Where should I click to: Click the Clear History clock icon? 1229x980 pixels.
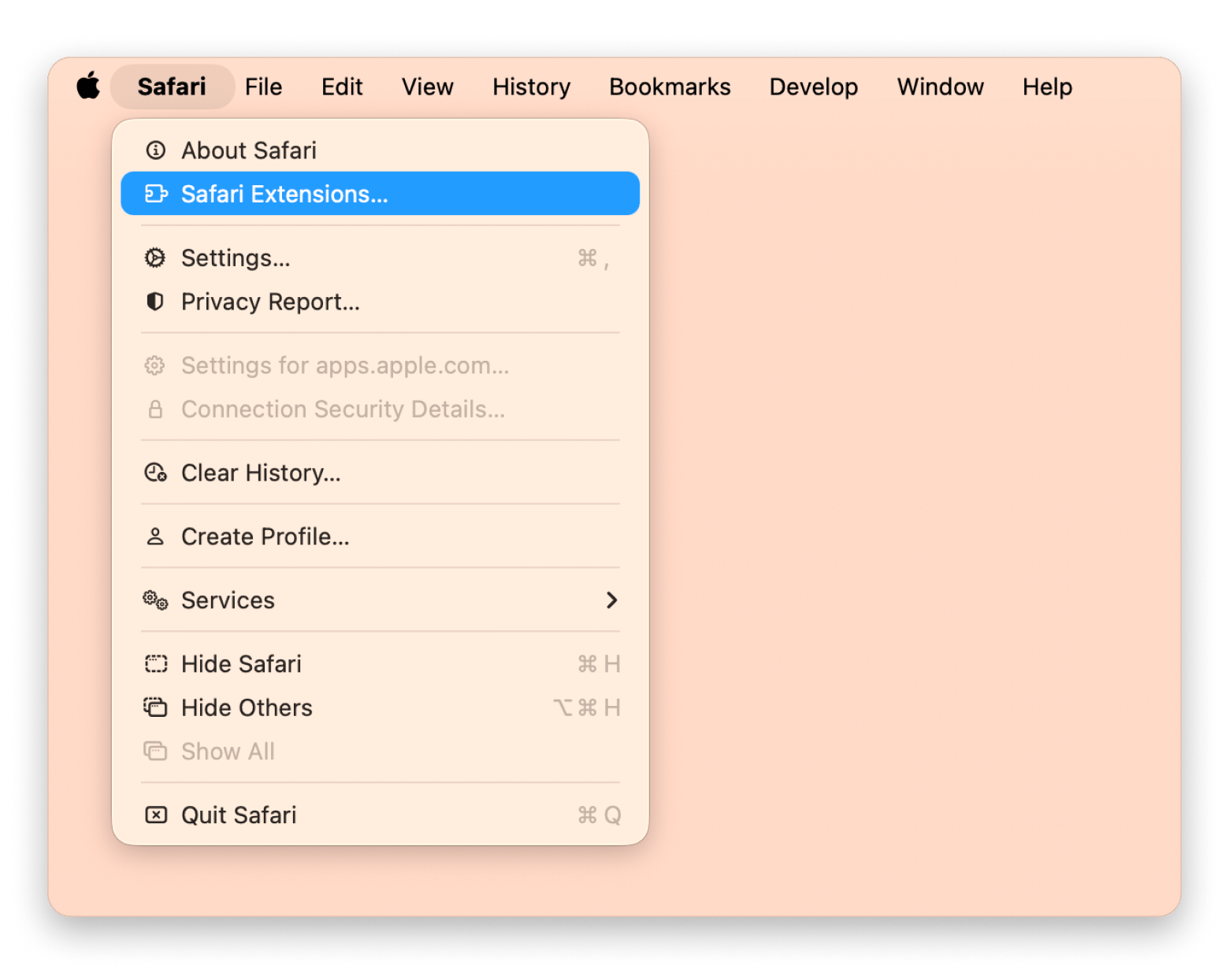click(155, 473)
